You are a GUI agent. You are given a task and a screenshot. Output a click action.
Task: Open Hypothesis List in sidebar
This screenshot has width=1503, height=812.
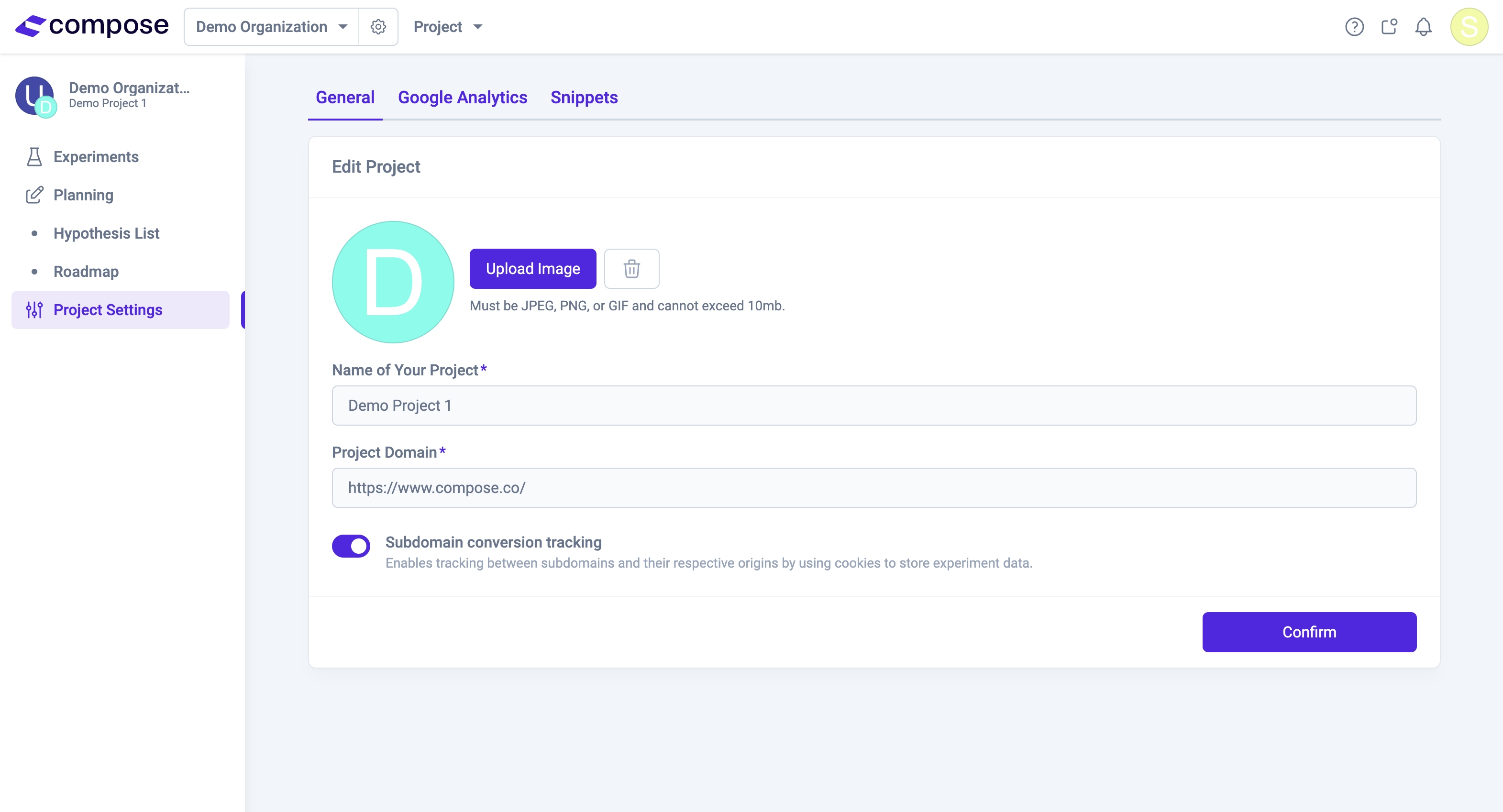coord(106,233)
